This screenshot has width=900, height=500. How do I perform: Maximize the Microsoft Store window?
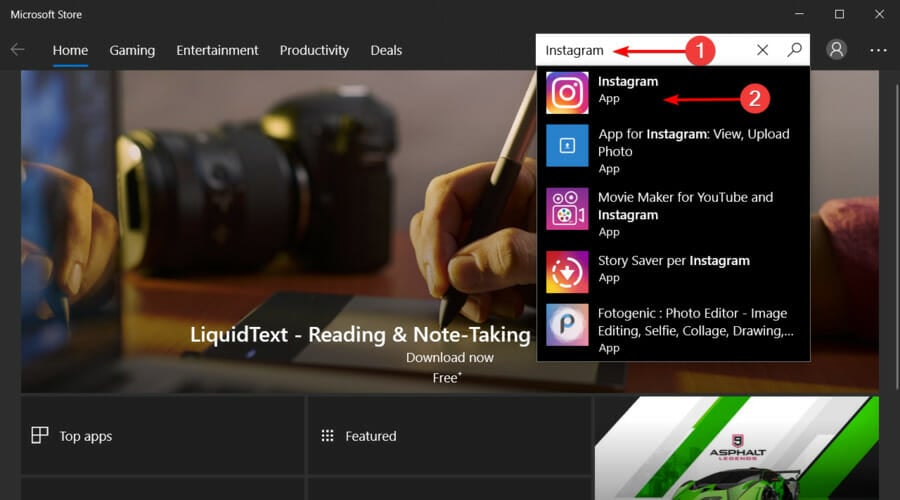tap(839, 14)
